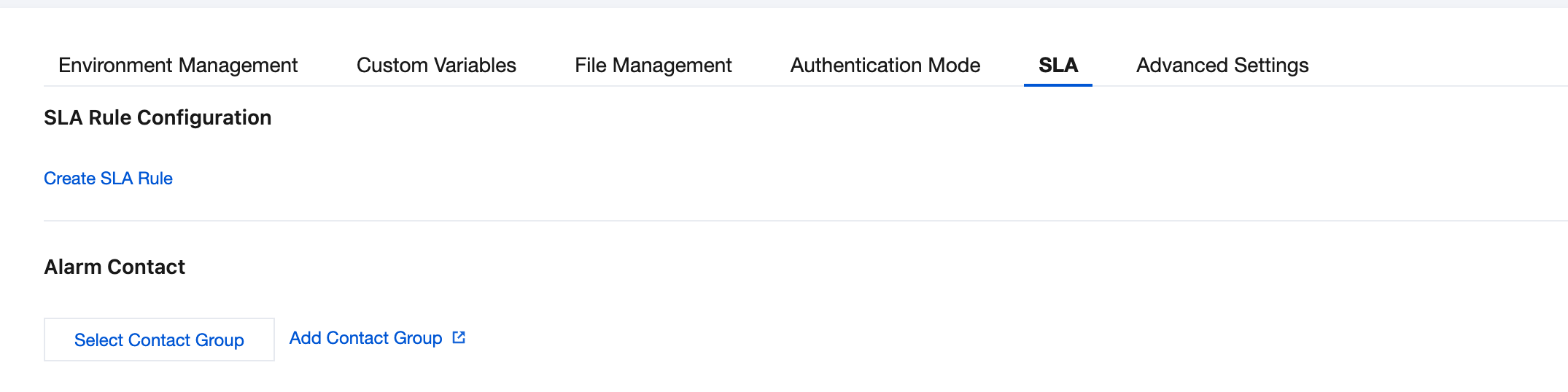Click the active SLA tab
Viewport: 1568px width, 392px height.
(1057, 66)
